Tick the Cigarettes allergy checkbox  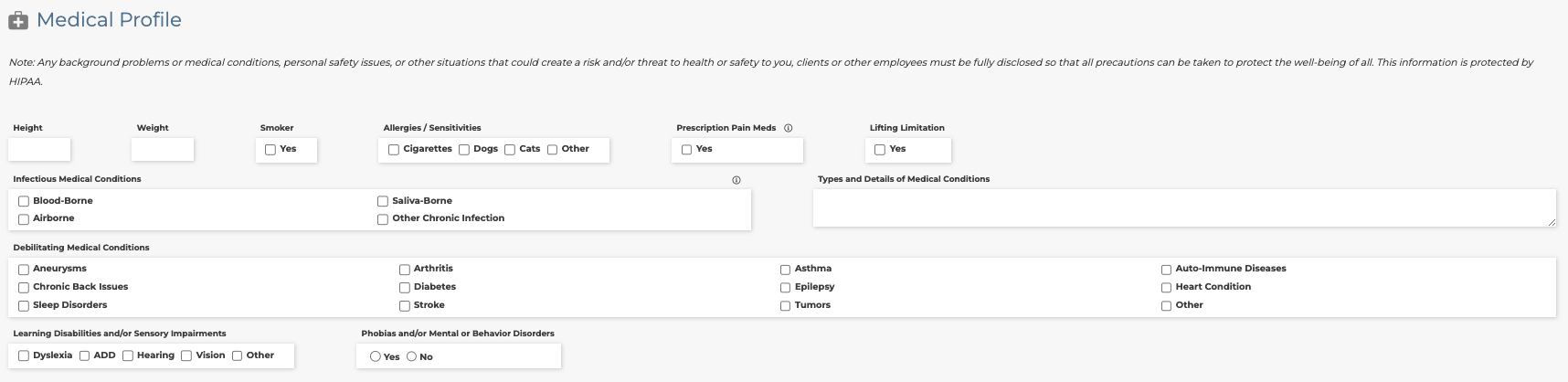pos(394,150)
